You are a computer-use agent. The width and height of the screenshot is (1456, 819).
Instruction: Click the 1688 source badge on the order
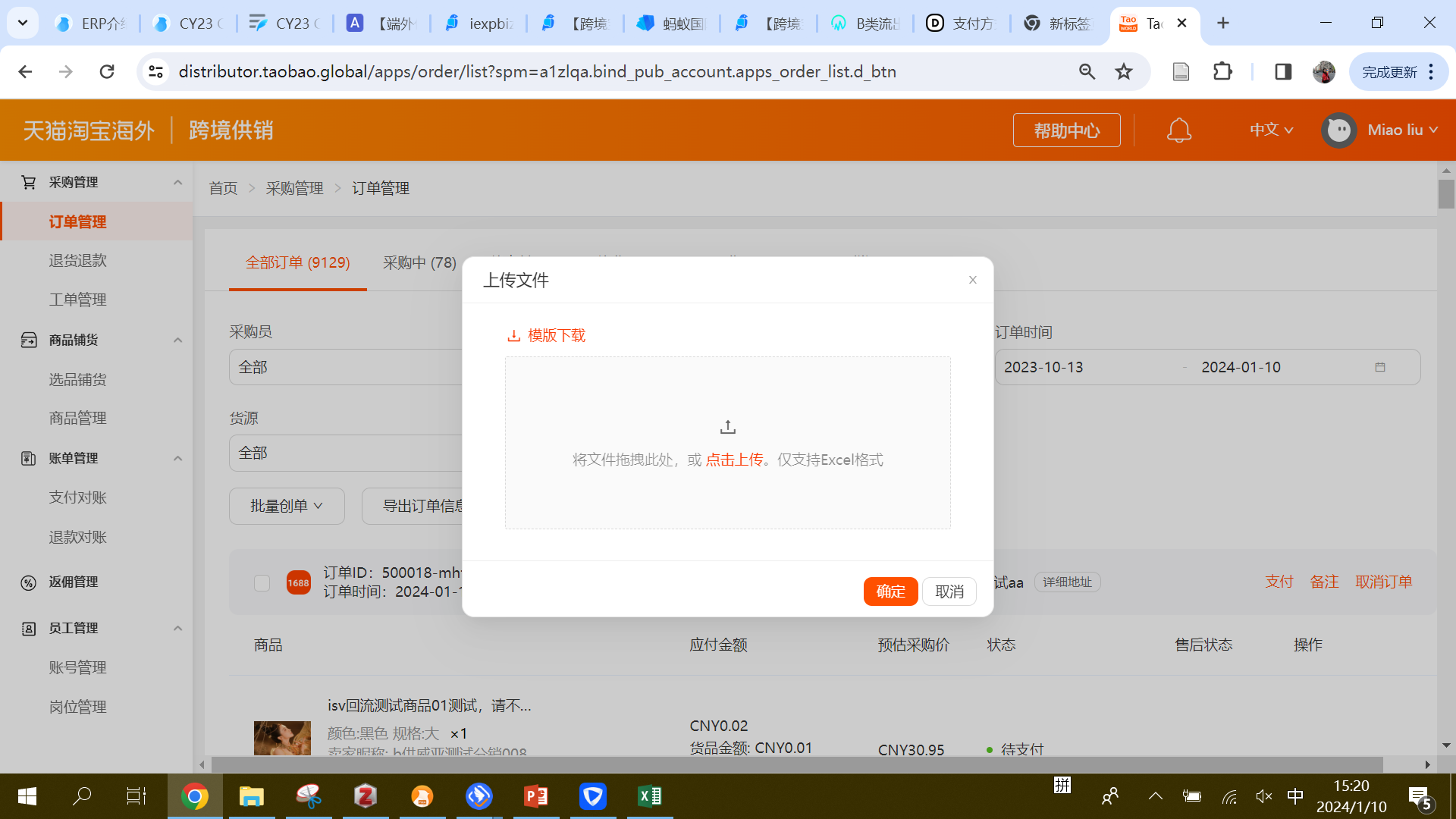298,582
